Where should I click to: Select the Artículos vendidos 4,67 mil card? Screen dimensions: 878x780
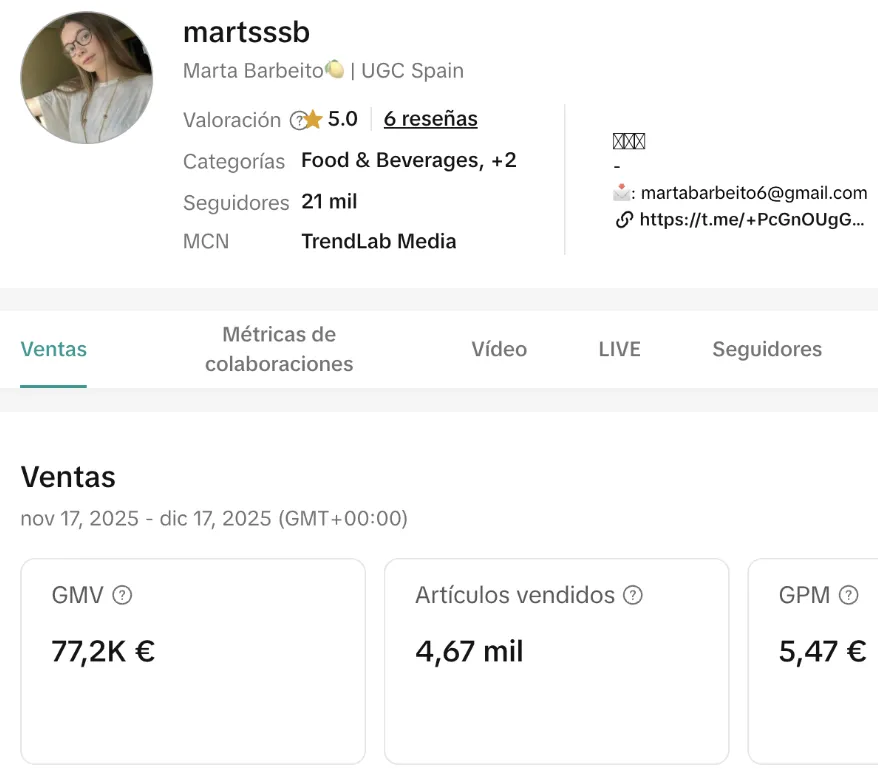click(x=556, y=661)
